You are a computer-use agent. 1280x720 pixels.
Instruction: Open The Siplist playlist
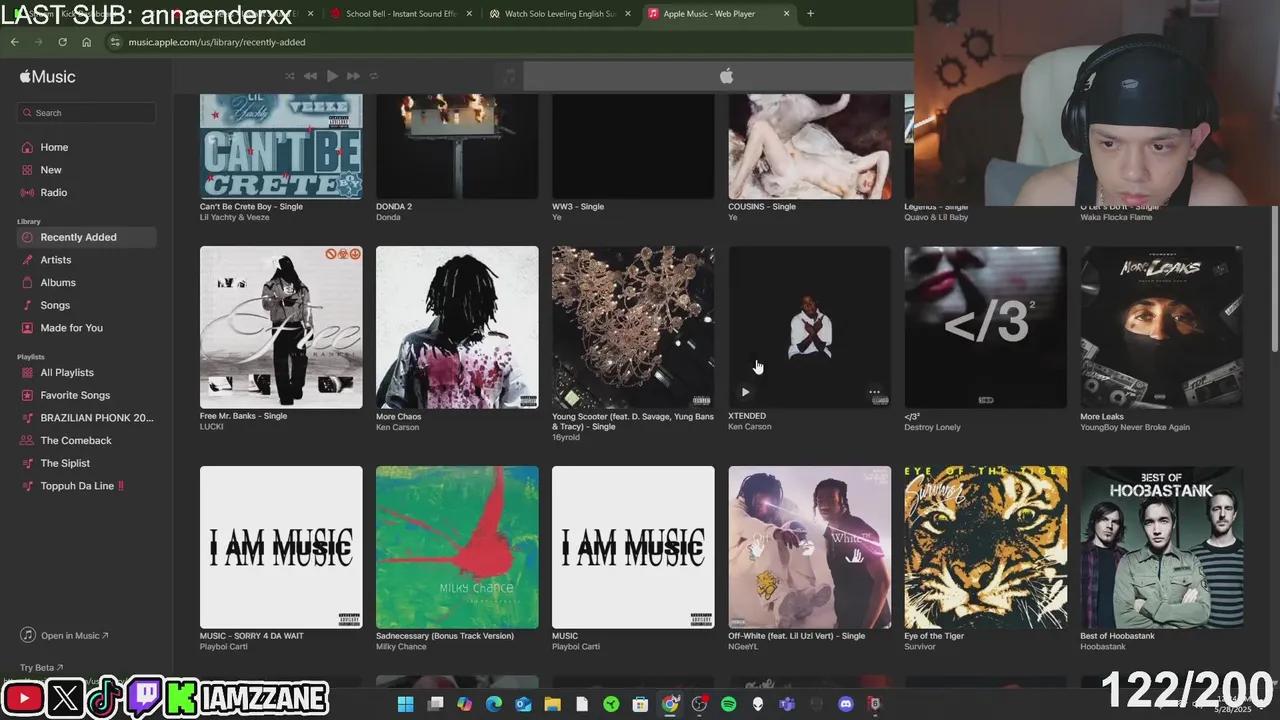[x=65, y=463]
